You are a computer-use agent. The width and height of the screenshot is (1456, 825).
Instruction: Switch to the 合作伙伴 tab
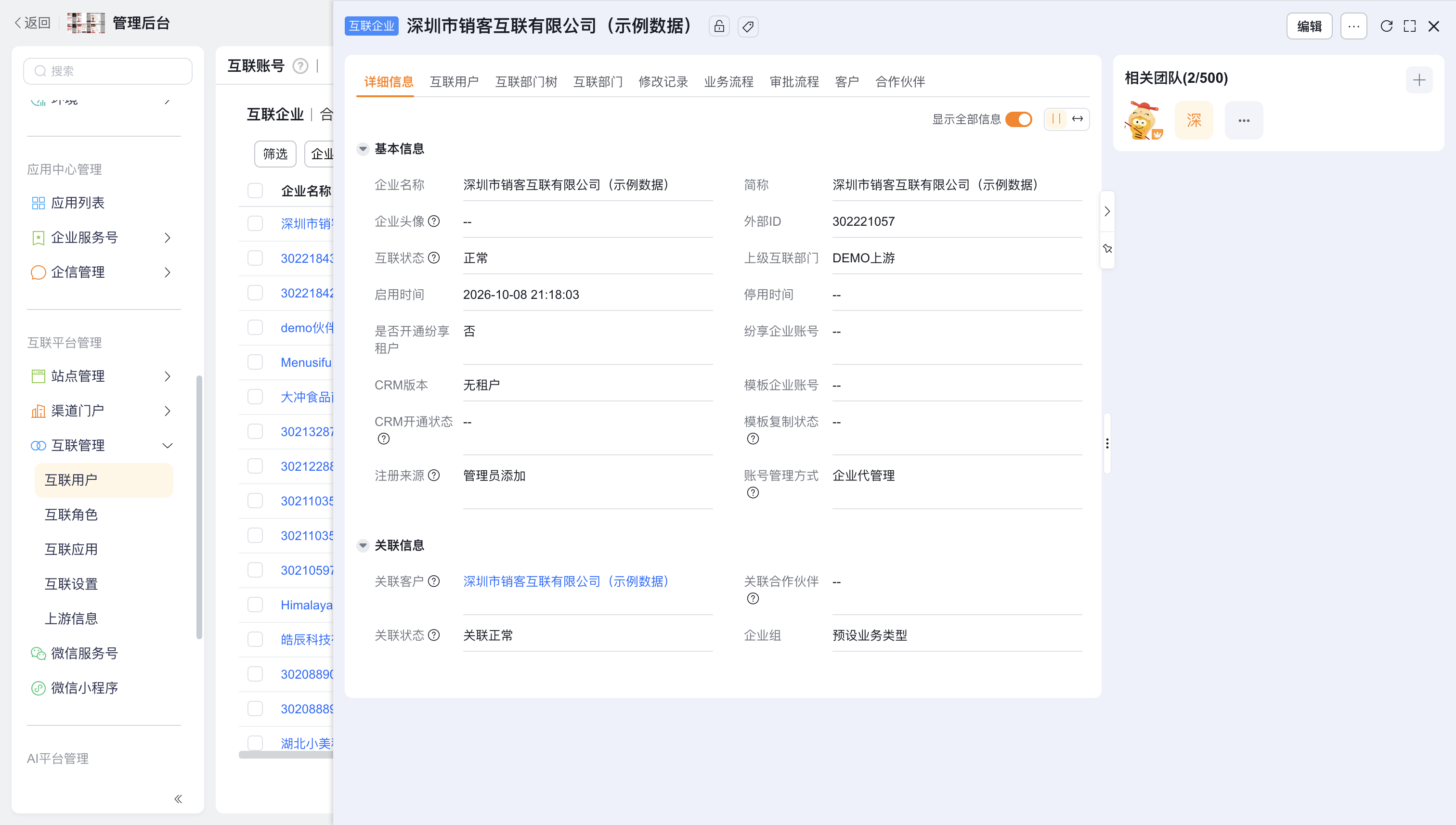tap(900, 82)
